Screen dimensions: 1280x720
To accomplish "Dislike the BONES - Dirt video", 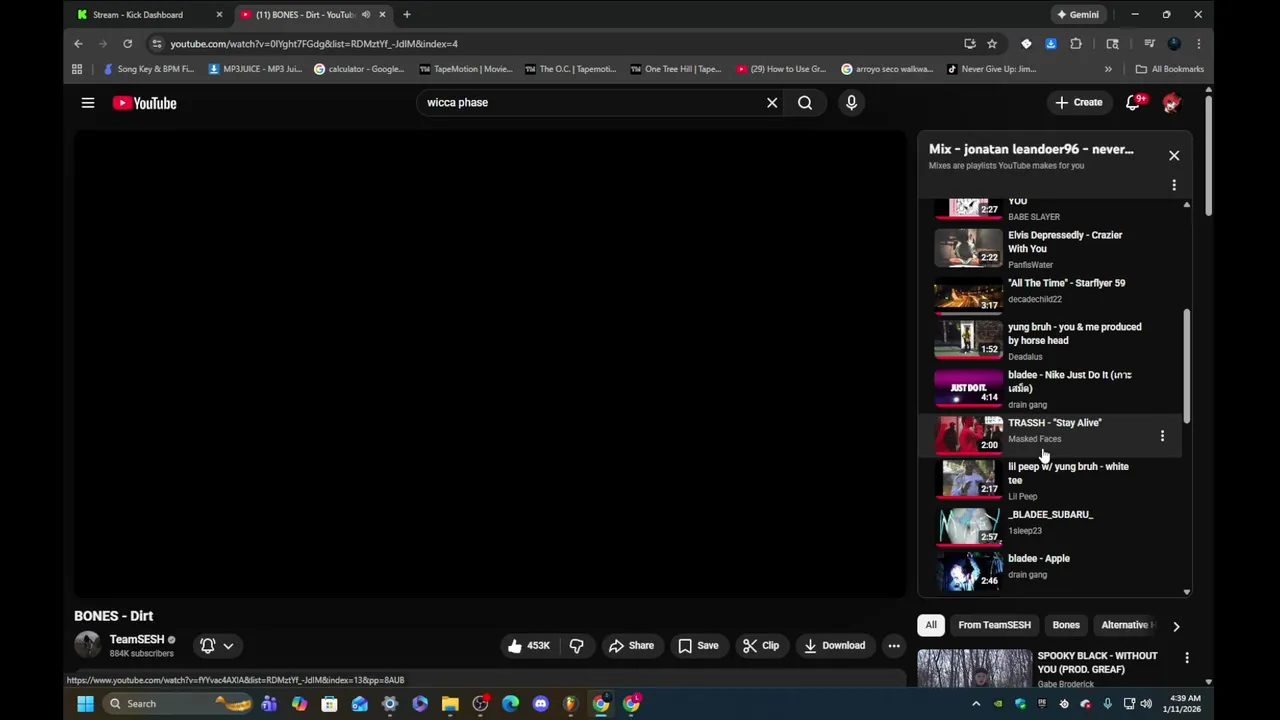I will 577,646.
